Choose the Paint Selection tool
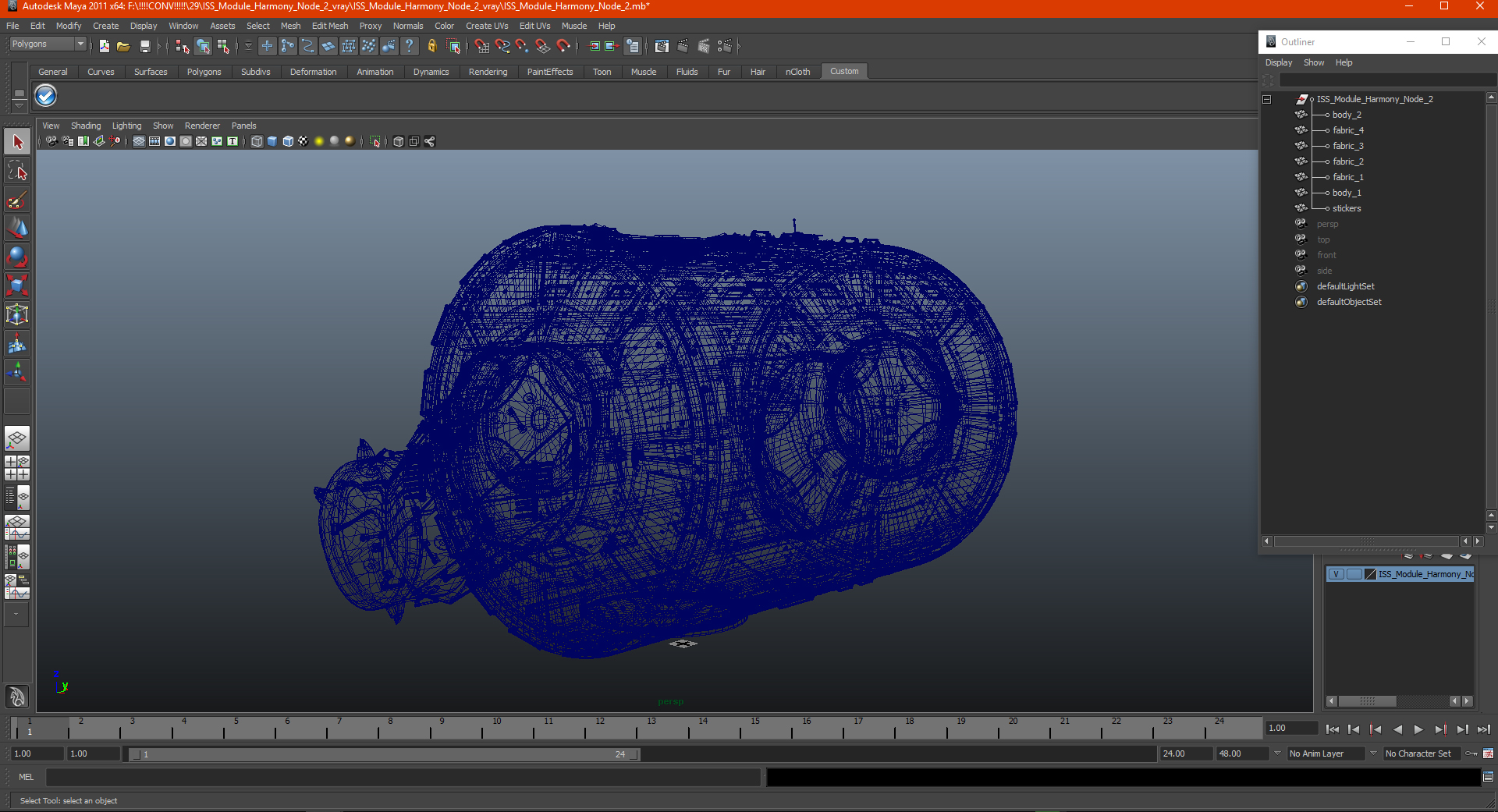The width and height of the screenshot is (1498, 812). coord(17,200)
